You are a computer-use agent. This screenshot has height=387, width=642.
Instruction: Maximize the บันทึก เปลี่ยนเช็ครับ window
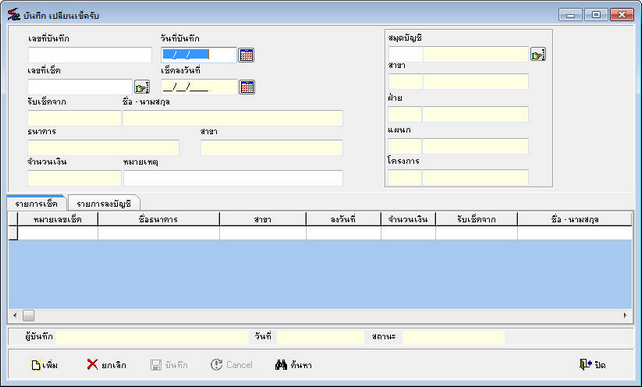coord(596,15)
